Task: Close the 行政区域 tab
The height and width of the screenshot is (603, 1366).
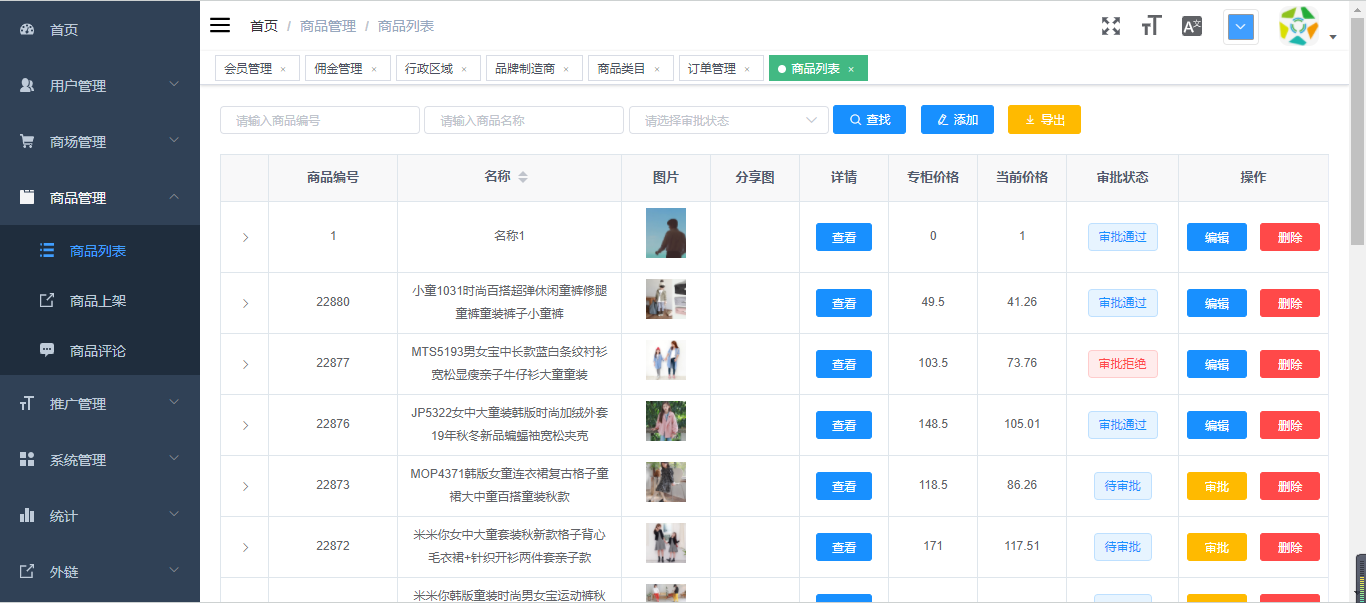Action: [464, 69]
